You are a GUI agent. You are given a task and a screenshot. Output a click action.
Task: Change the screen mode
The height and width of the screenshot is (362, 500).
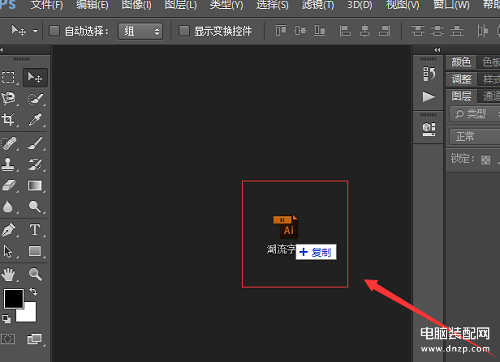pyautogui.click(x=35, y=339)
